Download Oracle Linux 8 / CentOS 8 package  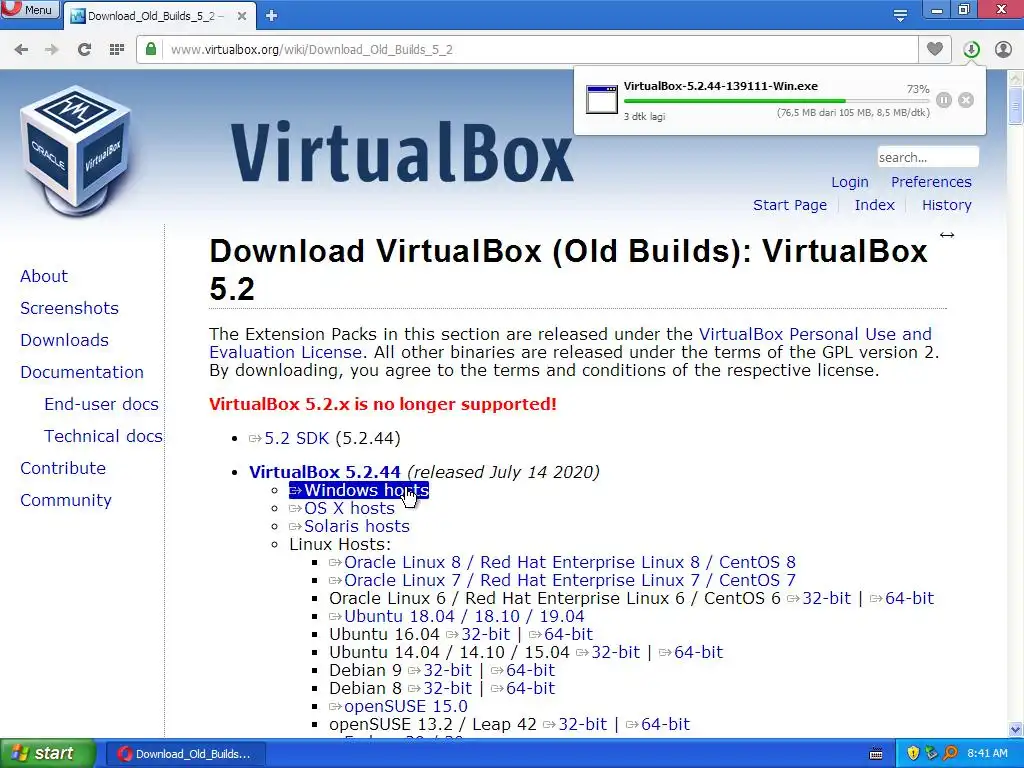562,562
